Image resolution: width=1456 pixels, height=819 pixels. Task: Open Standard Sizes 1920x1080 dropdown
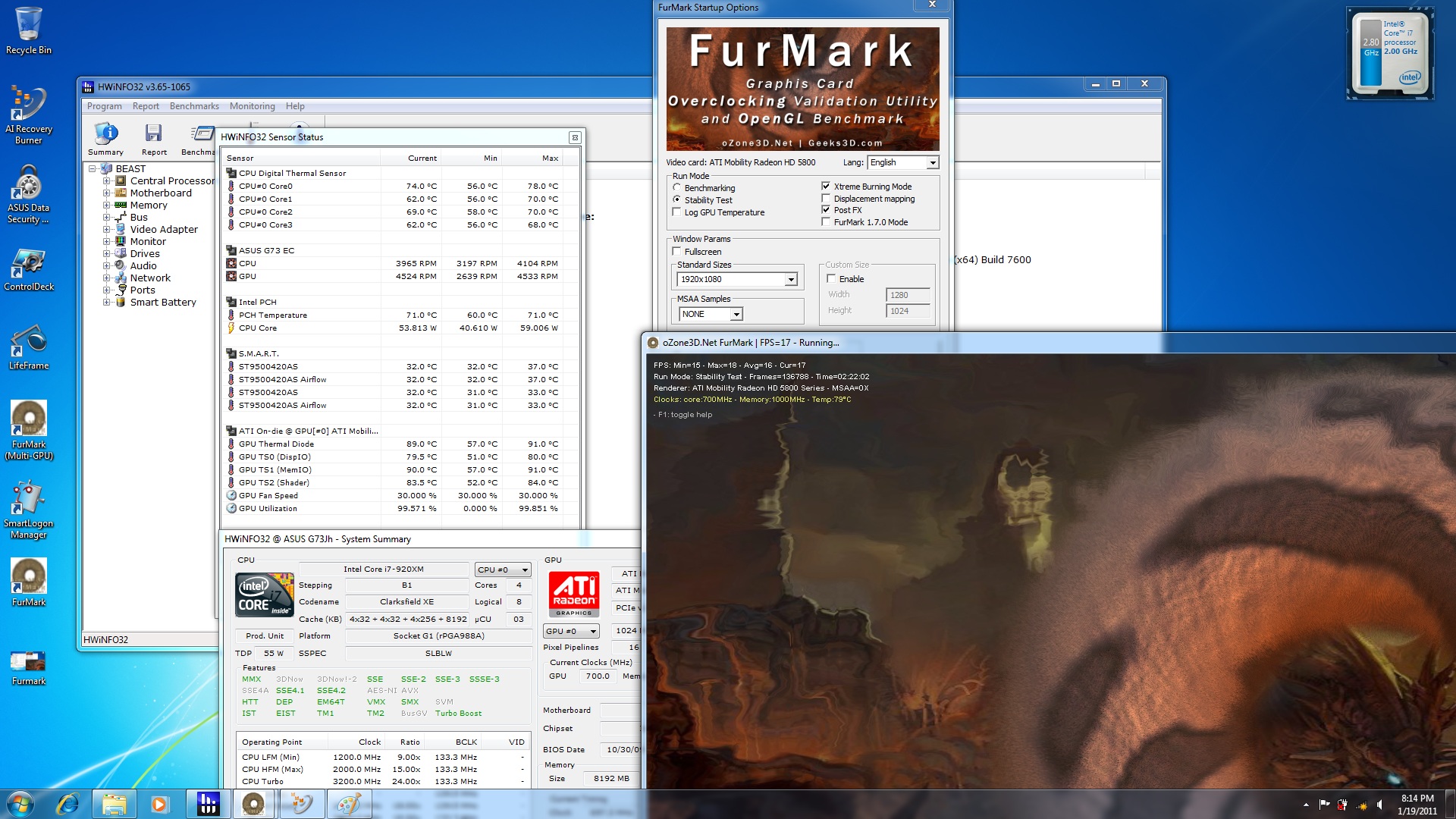point(737,279)
